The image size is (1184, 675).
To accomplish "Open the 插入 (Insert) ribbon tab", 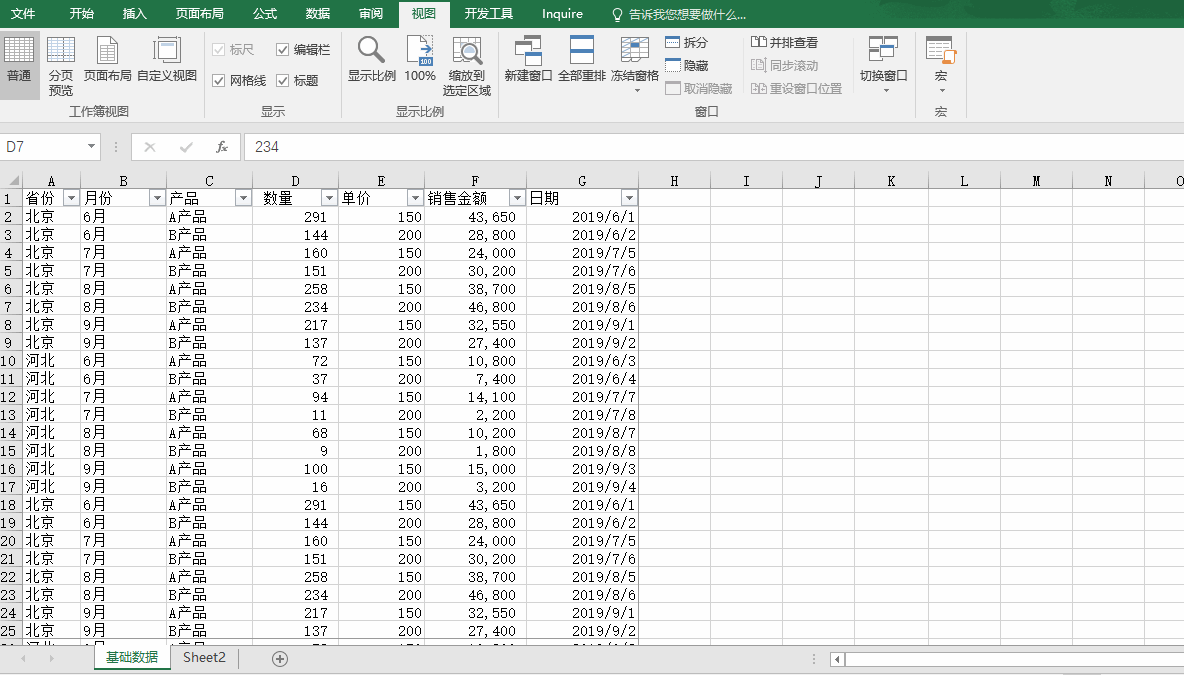I will pyautogui.click(x=134, y=14).
